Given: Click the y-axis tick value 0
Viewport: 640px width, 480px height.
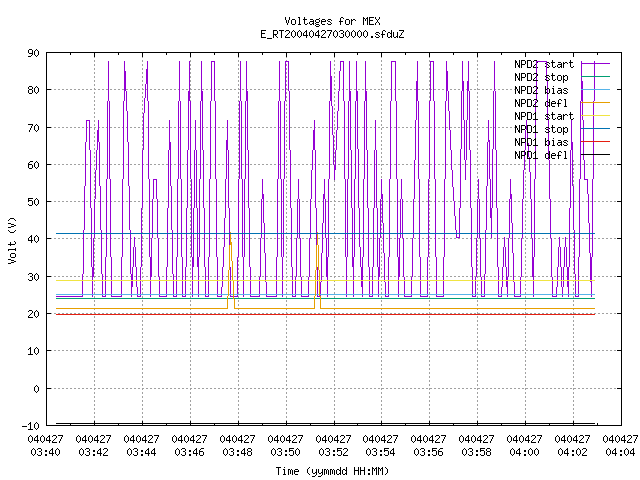Looking at the screenshot, I should 37,389.
